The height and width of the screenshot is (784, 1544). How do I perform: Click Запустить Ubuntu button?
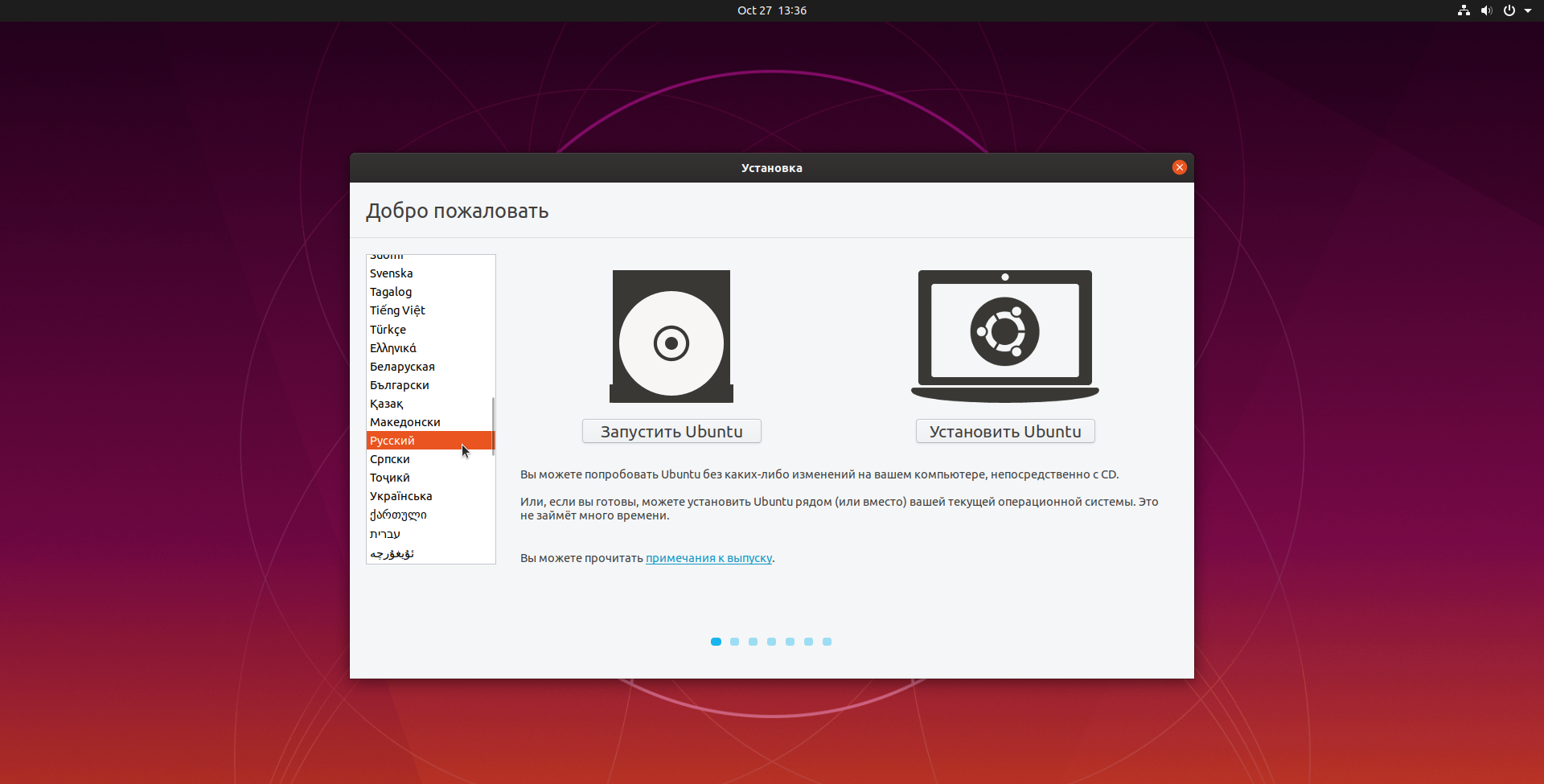(671, 431)
